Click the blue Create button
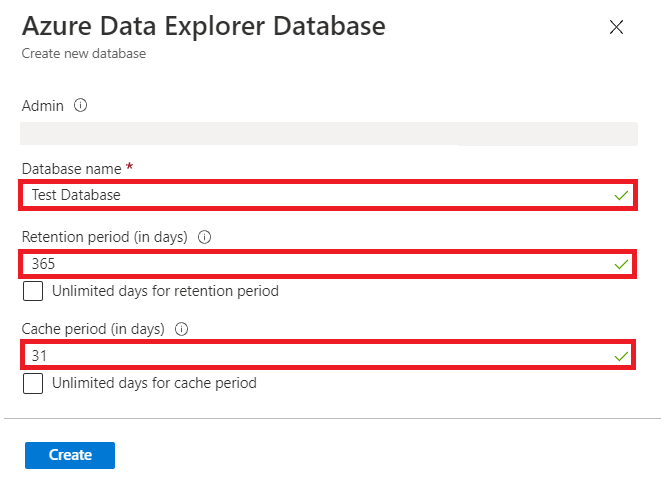663x483 pixels. tap(70, 455)
